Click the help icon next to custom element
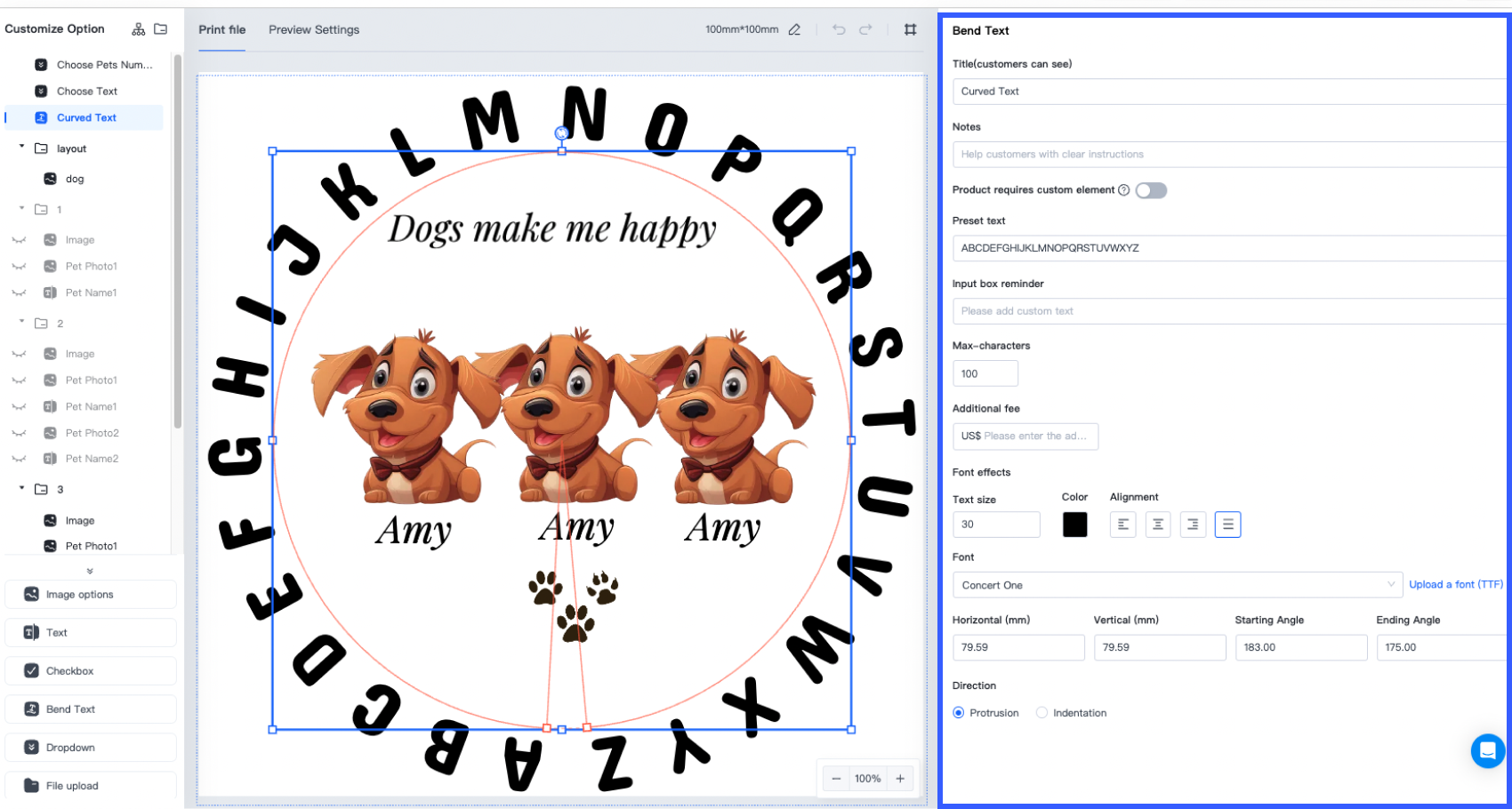1512x809 pixels. point(1123,190)
